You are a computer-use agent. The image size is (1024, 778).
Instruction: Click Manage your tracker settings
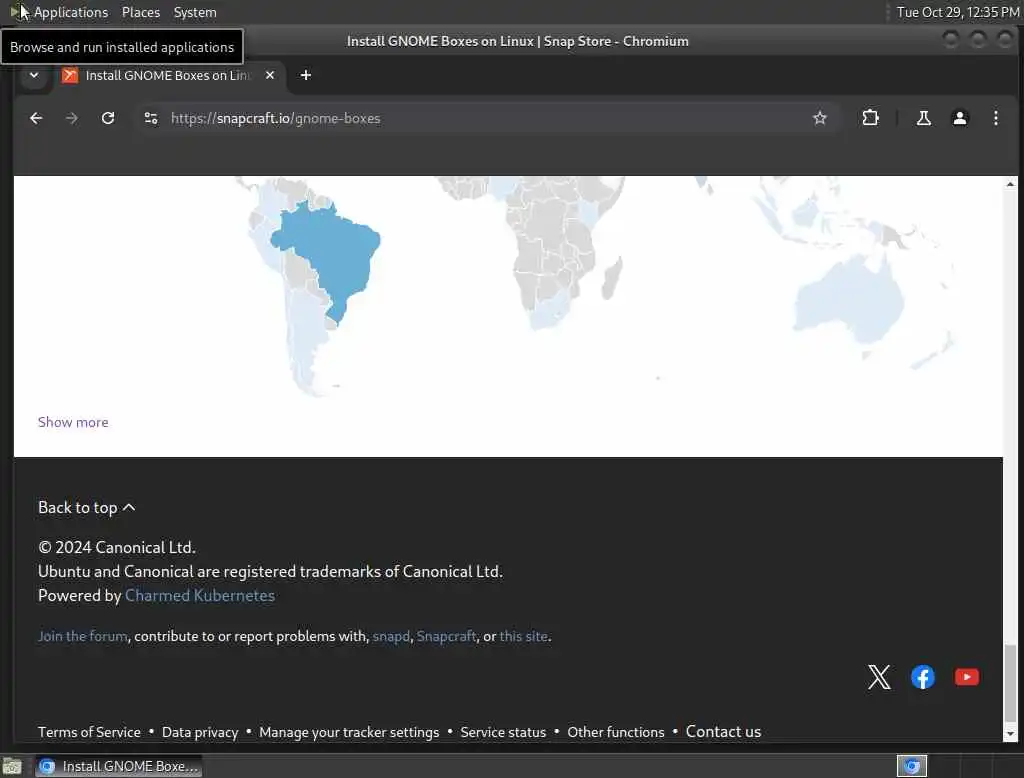click(x=349, y=732)
